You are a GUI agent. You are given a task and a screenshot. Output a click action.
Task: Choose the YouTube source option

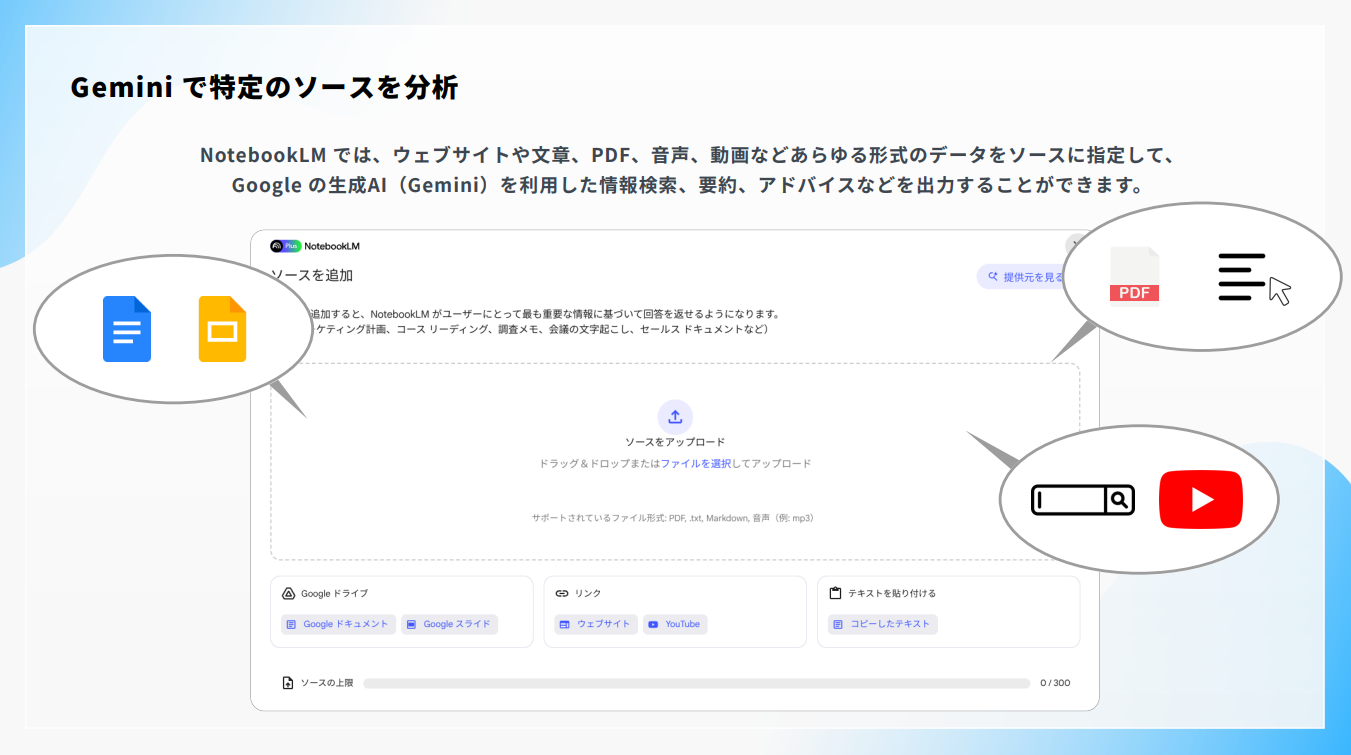(675, 624)
